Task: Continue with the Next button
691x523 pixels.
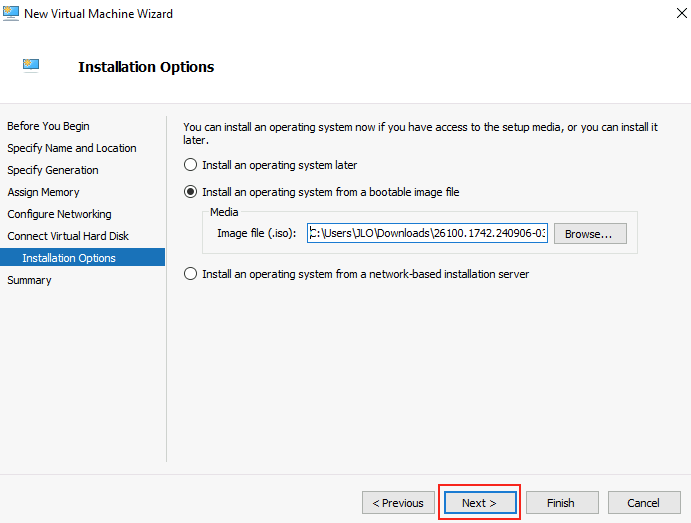Action: click(x=480, y=503)
